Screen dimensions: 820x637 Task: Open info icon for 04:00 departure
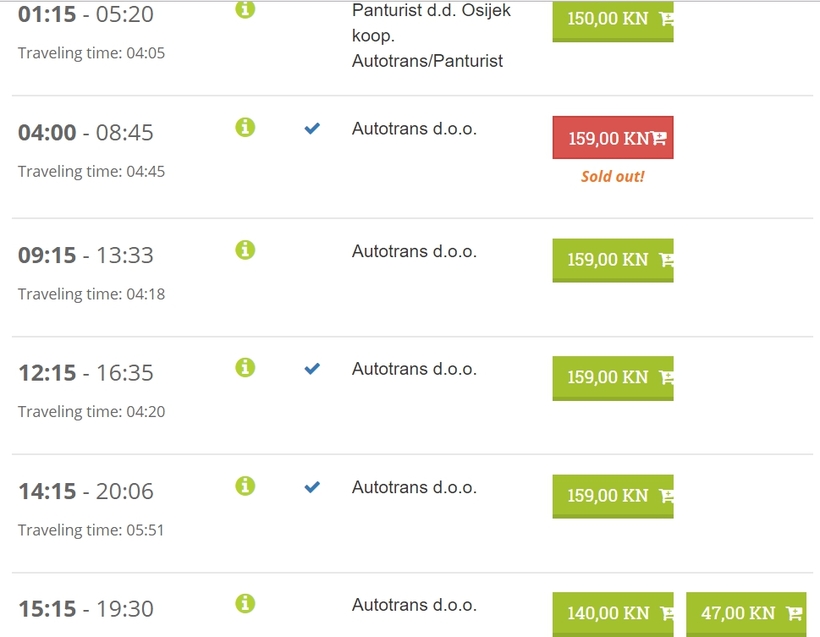click(245, 127)
